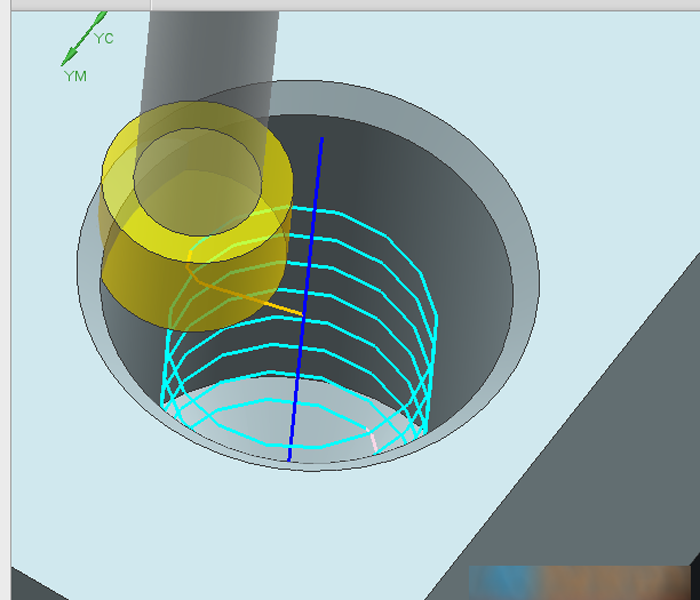Click the bottom end of blue line

[x=290, y=459]
